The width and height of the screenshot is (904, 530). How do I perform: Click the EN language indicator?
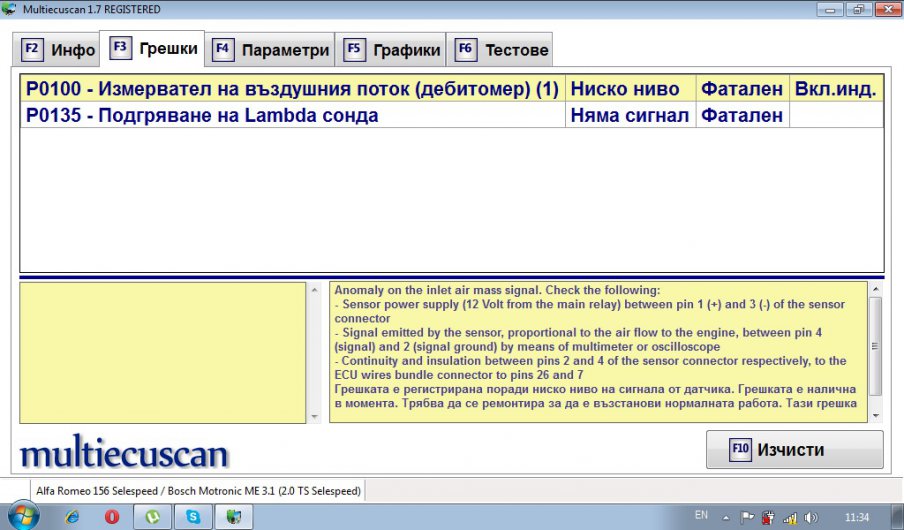click(701, 516)
